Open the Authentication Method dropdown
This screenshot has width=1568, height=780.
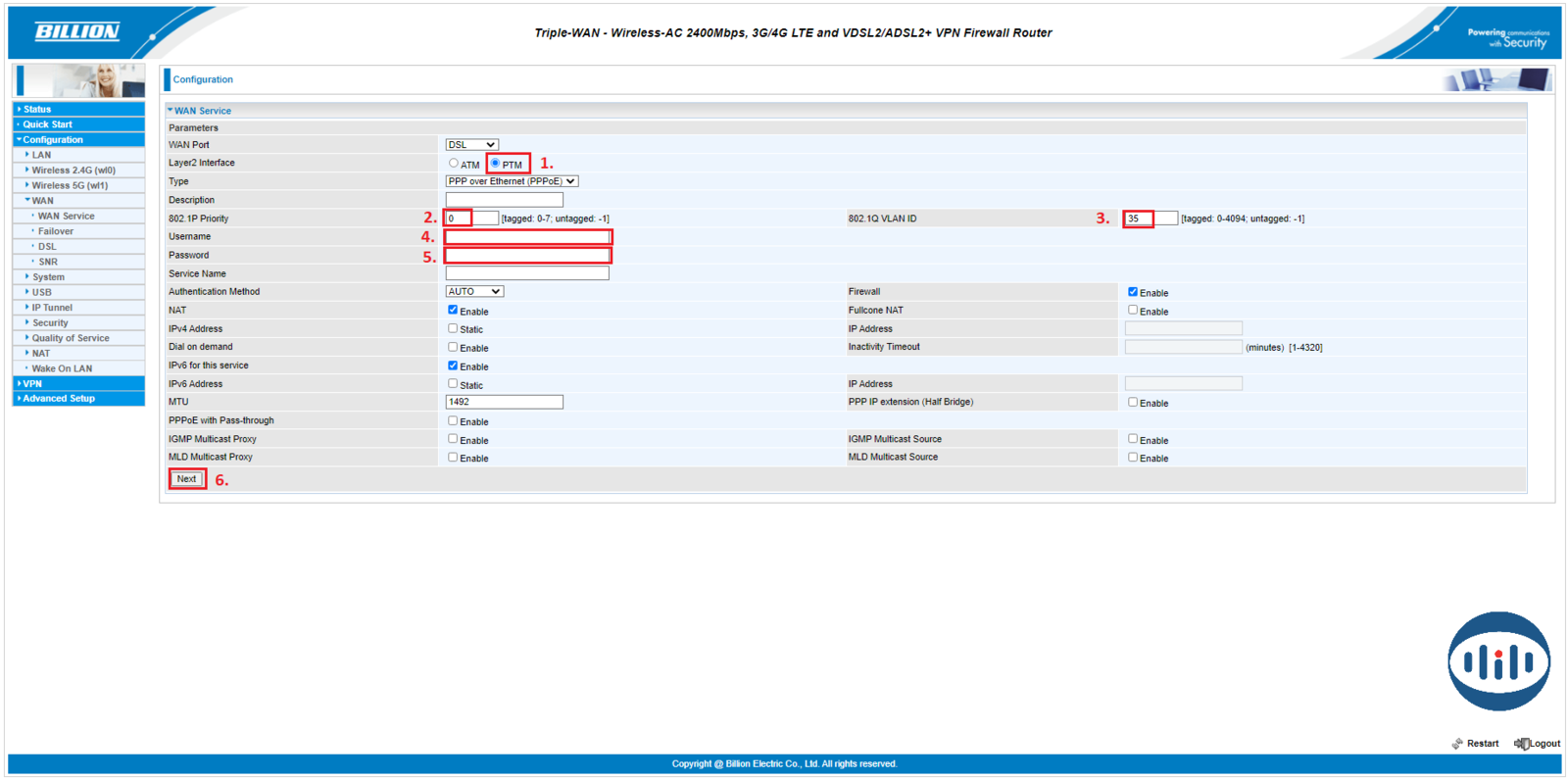(x=474, y=292)
